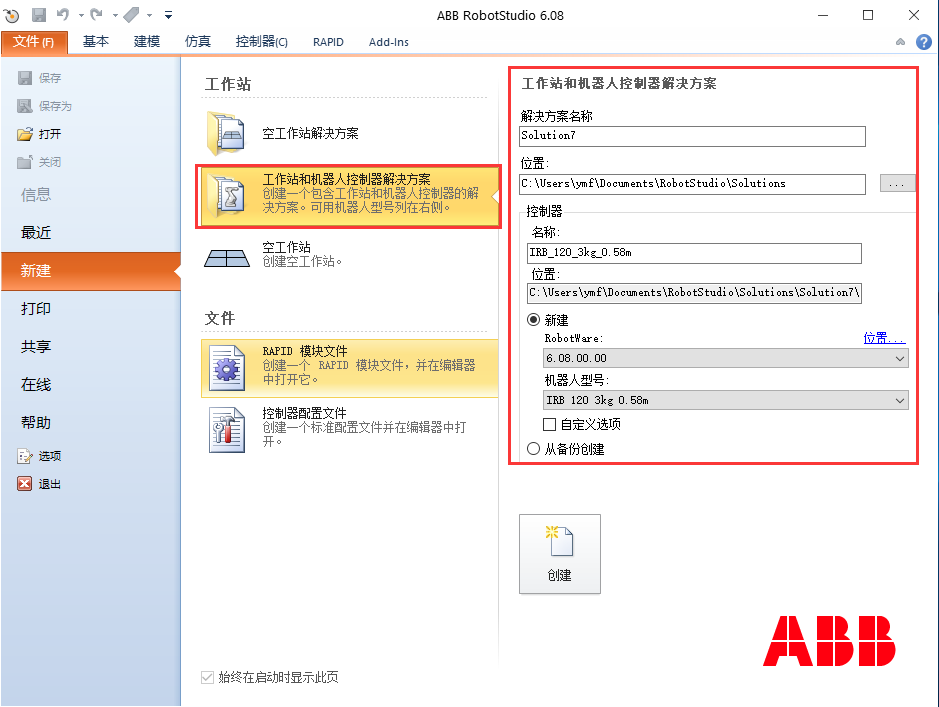Open the 机器人型号 IRB 120 dropdown

click(725, 400)
